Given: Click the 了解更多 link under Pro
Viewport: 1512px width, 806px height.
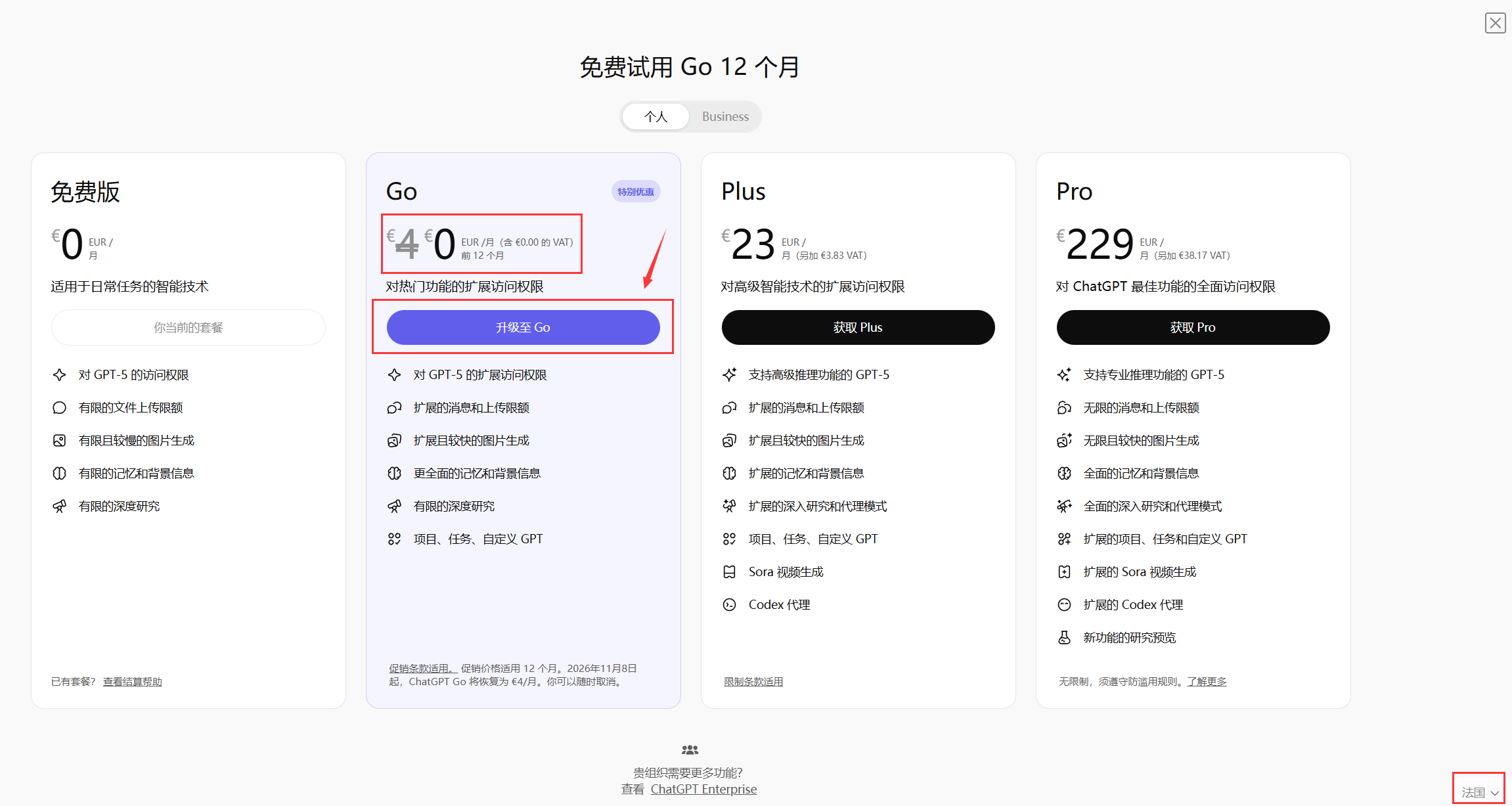Looking at the screenshot, I should pyautogui.click(x=1207, y=682).
